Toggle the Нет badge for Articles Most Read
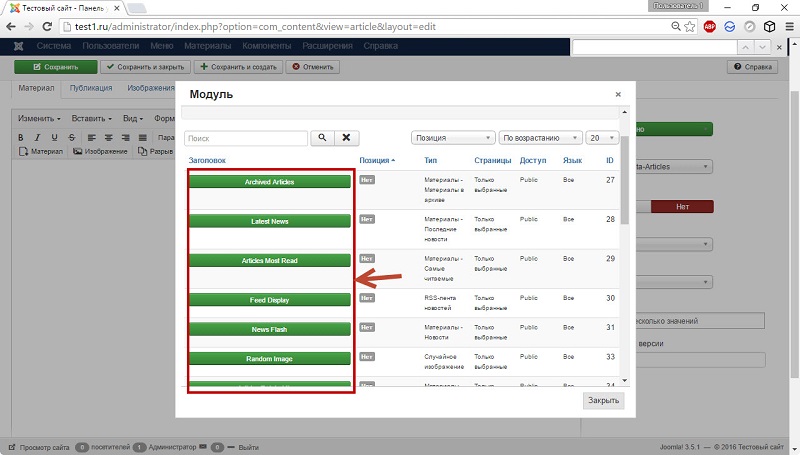Screen dimensions: 800x455 367,259
